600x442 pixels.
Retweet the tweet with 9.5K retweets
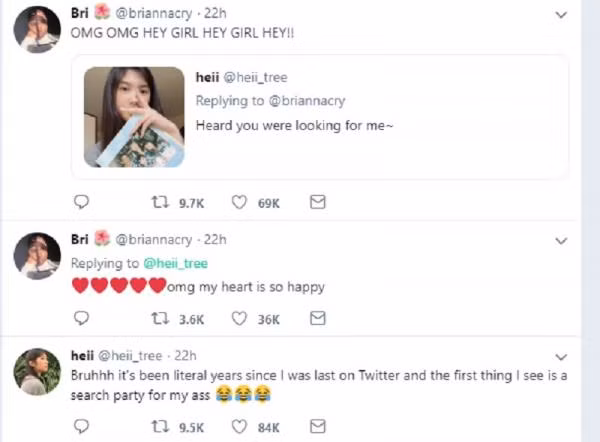(160, 426)
